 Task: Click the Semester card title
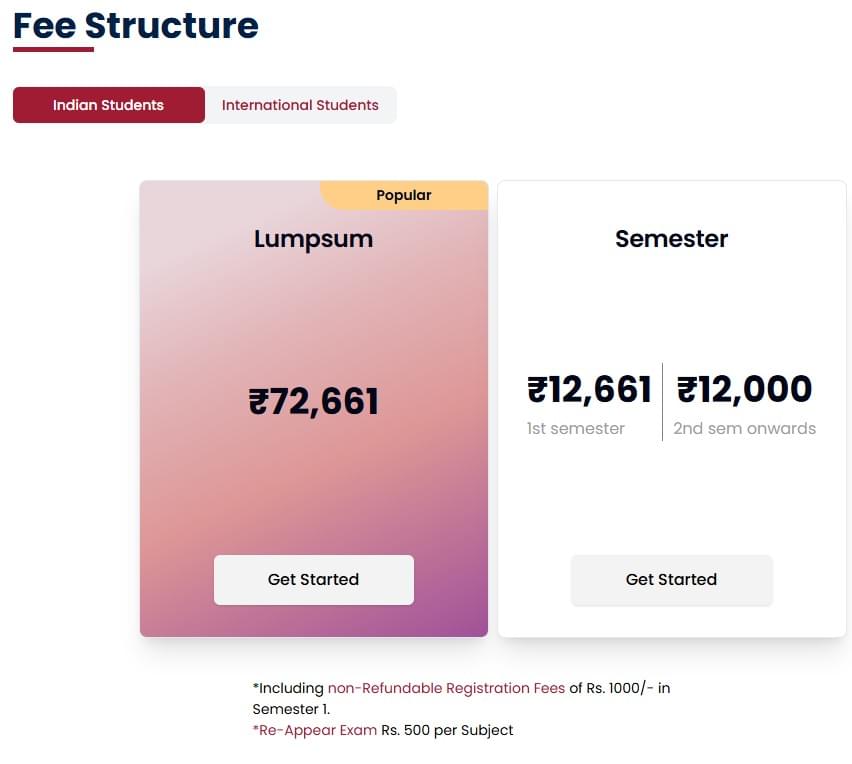click(x=671, y=239)
